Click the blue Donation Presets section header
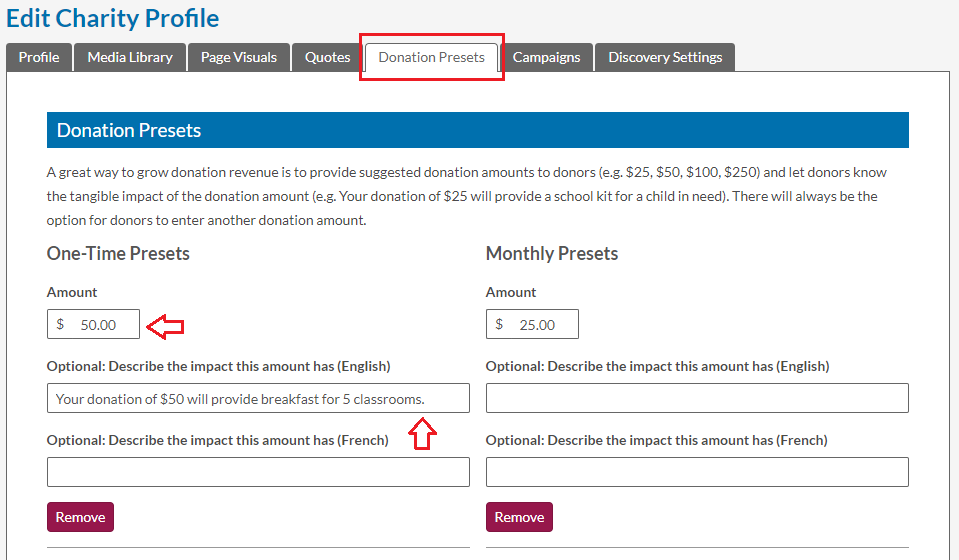 (478, 130)
